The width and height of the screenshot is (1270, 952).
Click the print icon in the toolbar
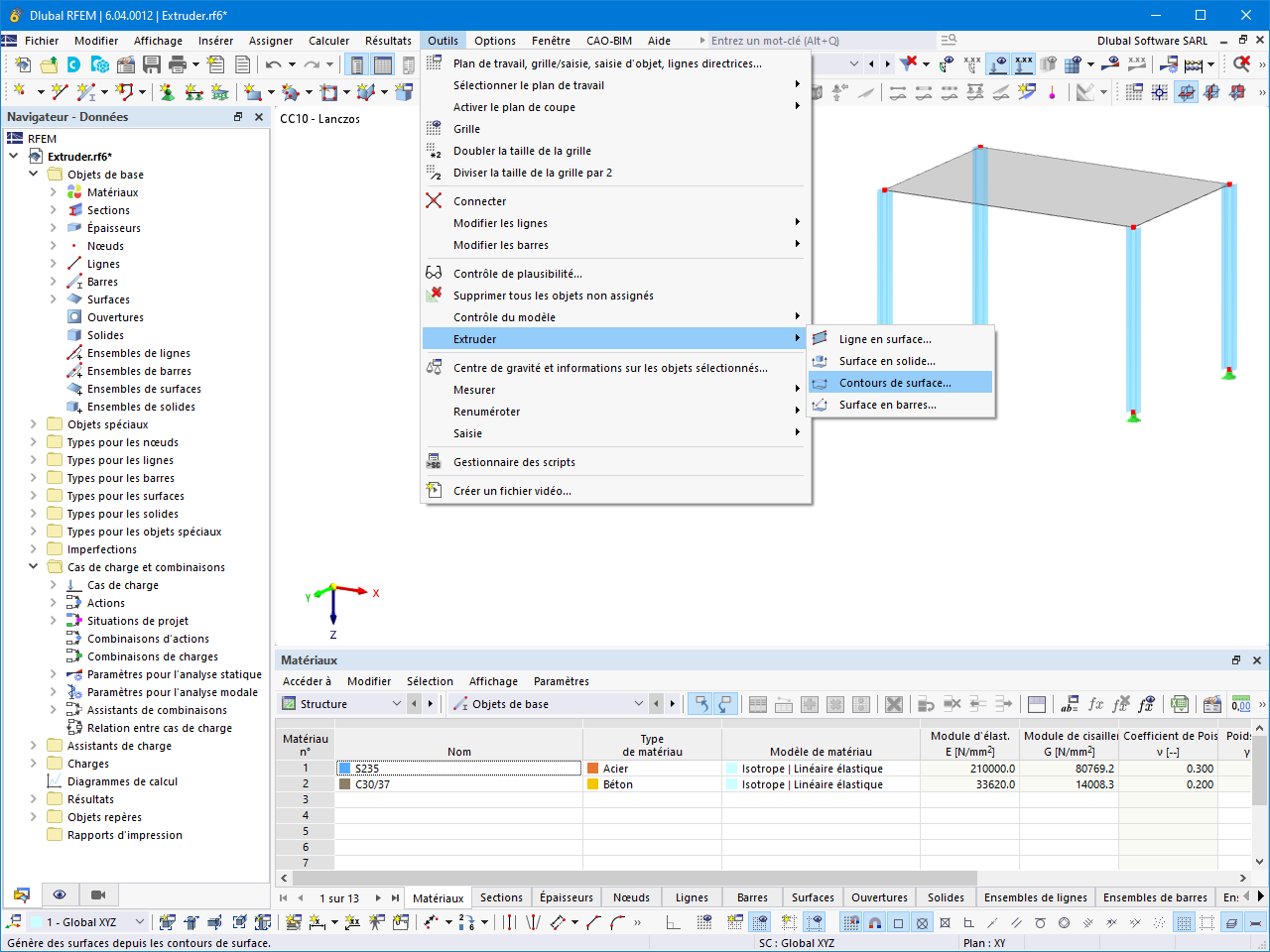pyautogui.click(x=178, y=64)
